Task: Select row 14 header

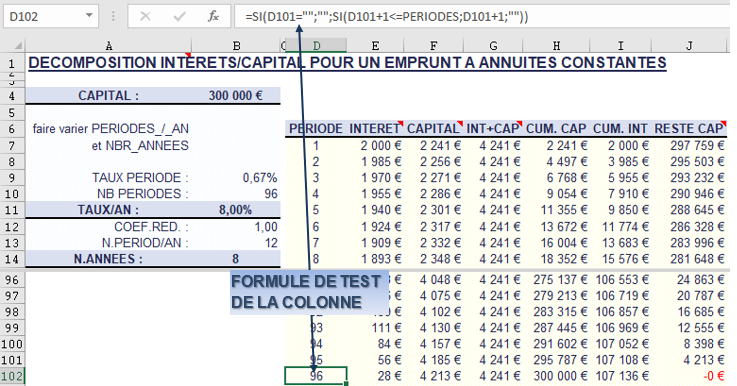Action: (12, 259)
